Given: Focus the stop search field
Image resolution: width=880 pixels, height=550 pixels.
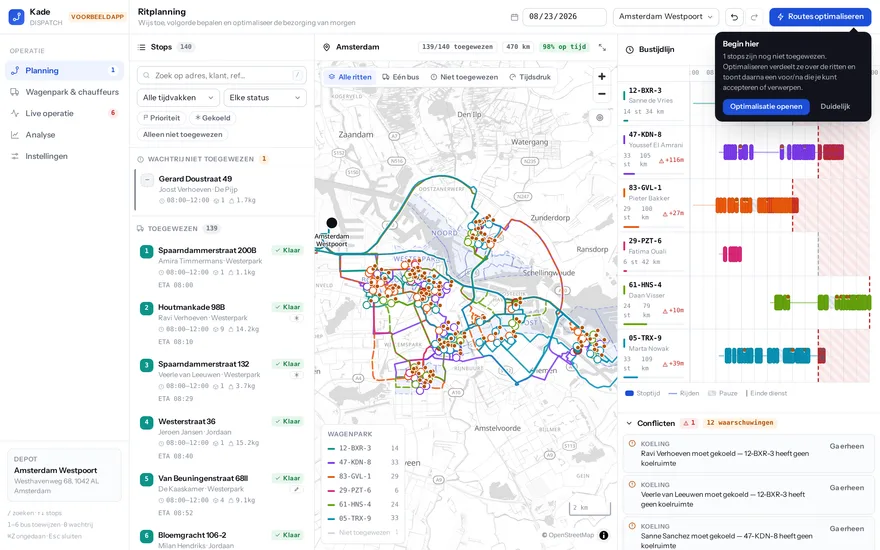Looking at the screenshot, I should pyautogui.click(x=222, y=75).
